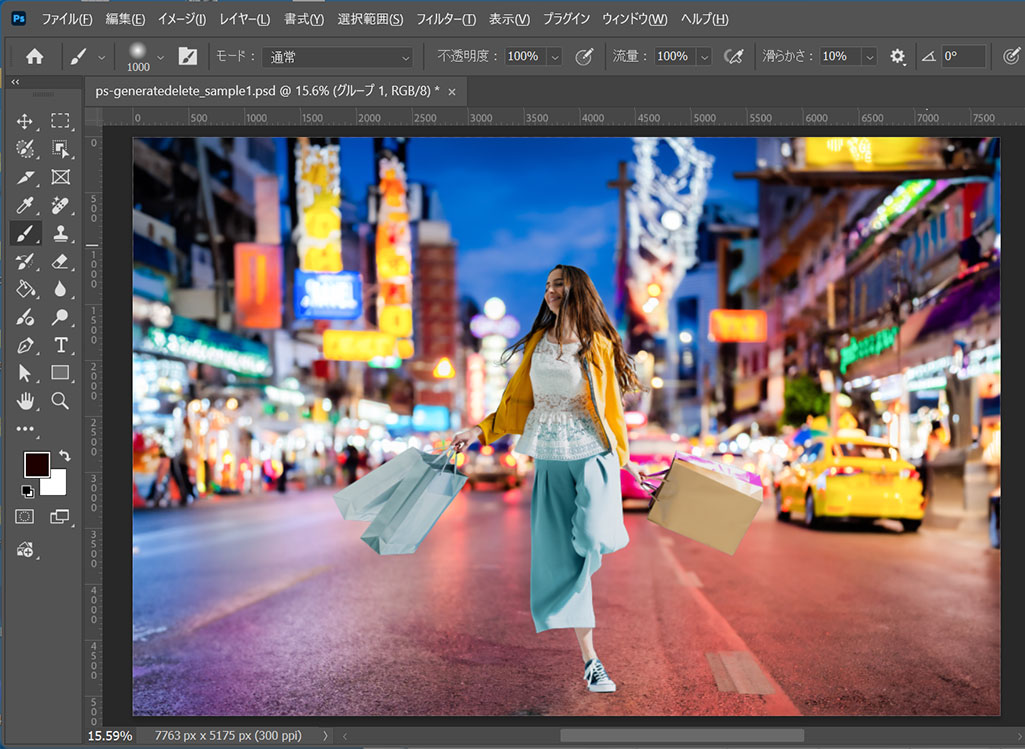
Task: Open the blending mode dropdown showing 通常
Action: coord(338,57)
